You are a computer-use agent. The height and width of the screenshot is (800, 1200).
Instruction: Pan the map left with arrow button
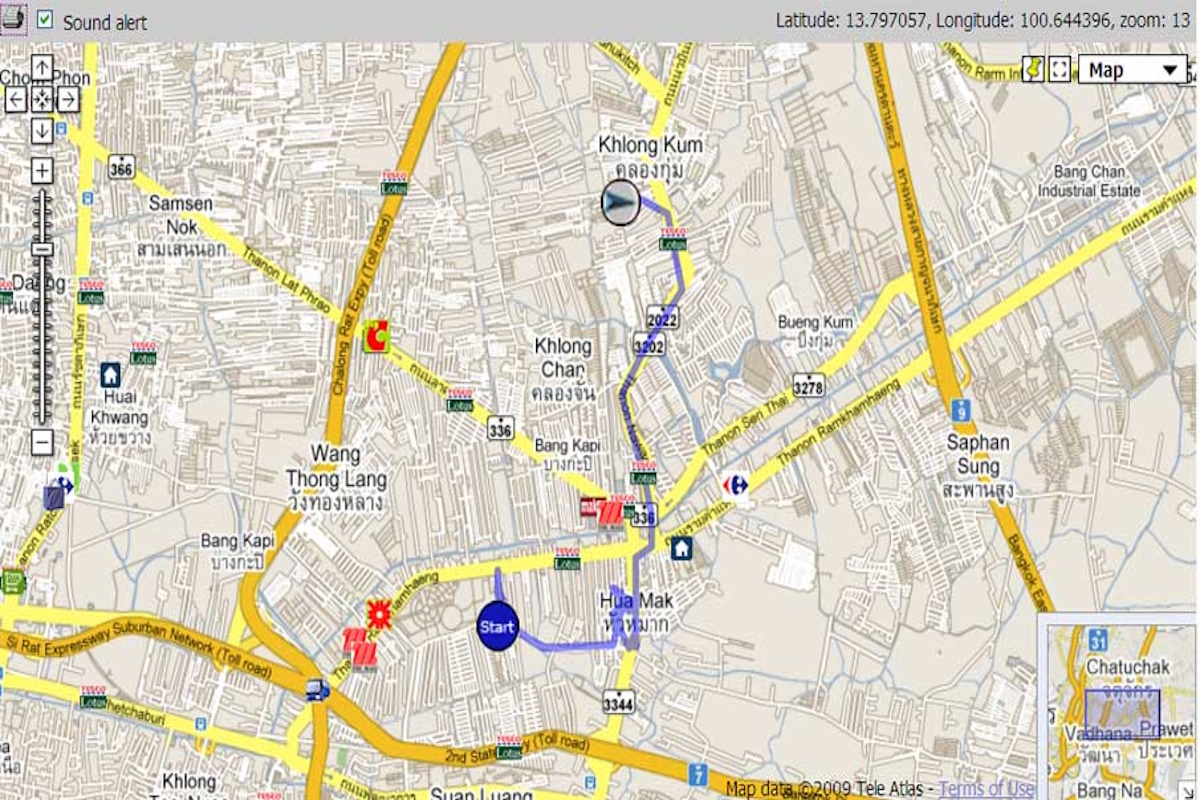tap(16, 99)
